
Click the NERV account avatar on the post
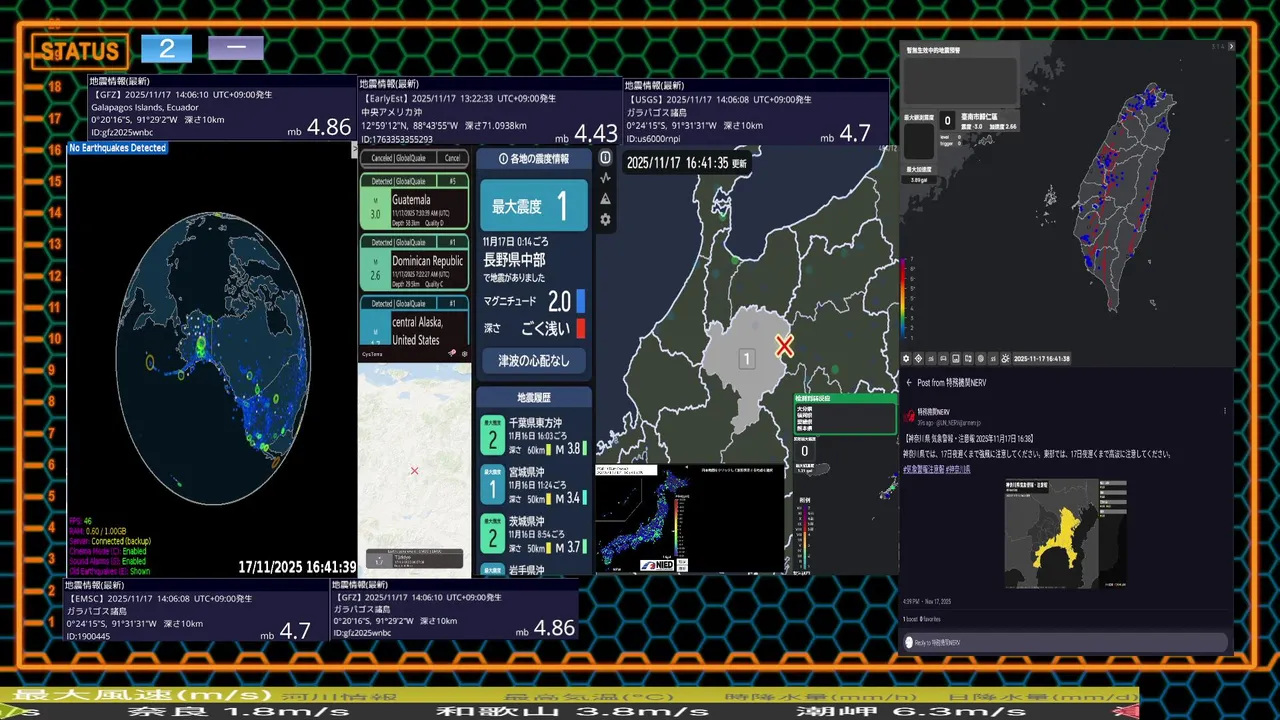[x=909, y=416]
